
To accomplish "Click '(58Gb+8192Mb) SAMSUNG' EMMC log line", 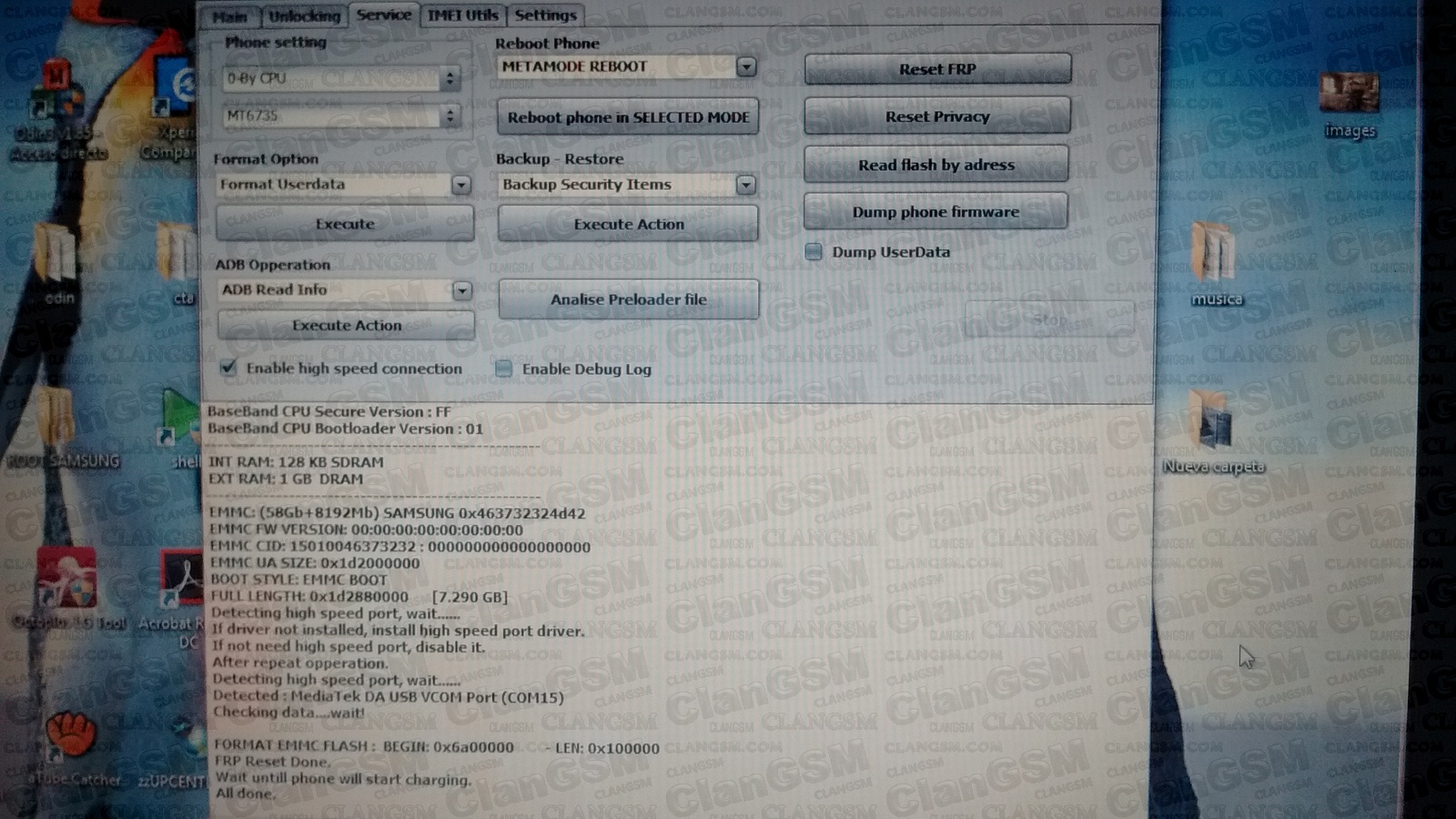I will pos(398,513).
